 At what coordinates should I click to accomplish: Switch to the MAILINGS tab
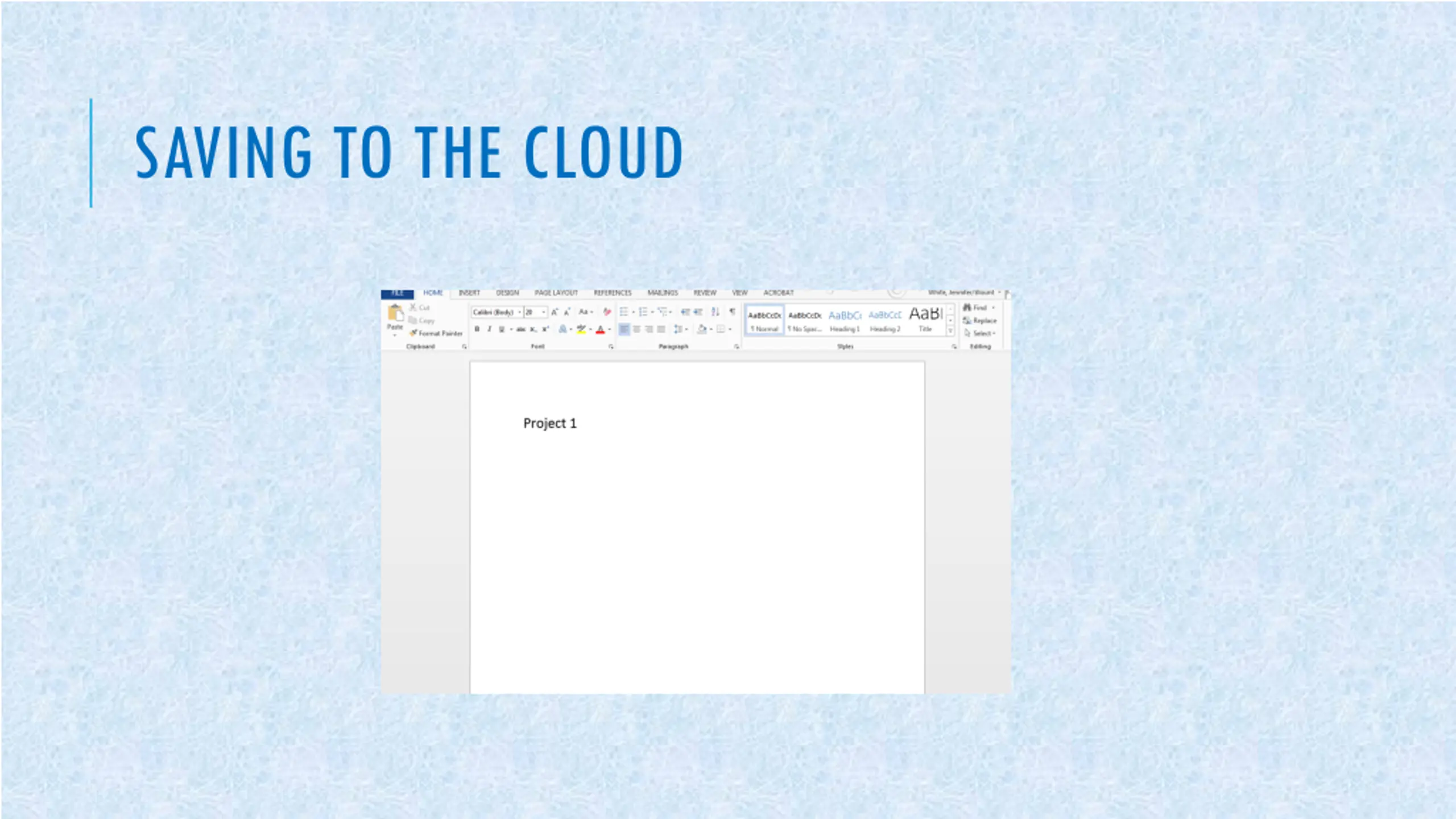663,293
